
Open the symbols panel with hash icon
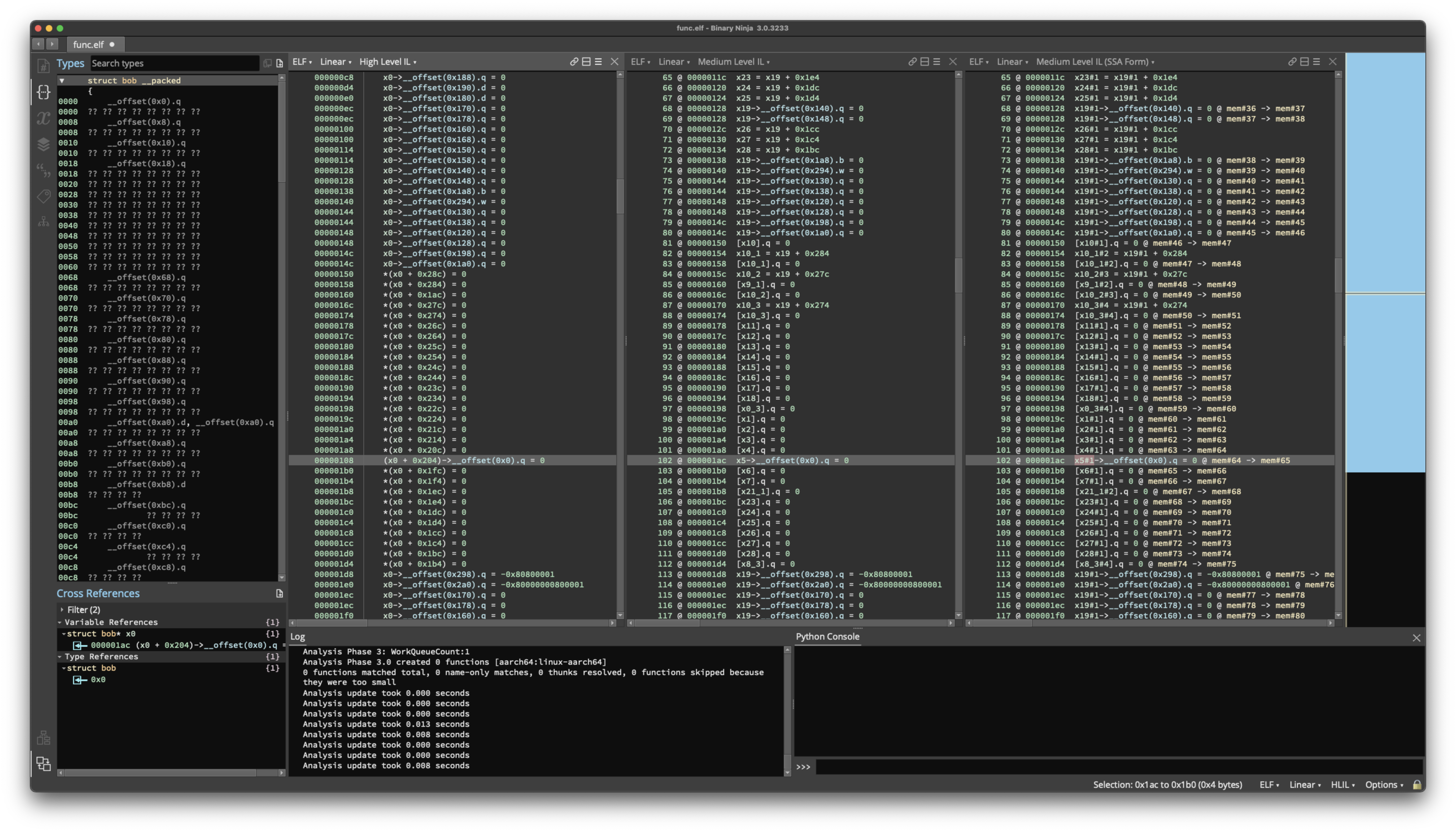44,66
